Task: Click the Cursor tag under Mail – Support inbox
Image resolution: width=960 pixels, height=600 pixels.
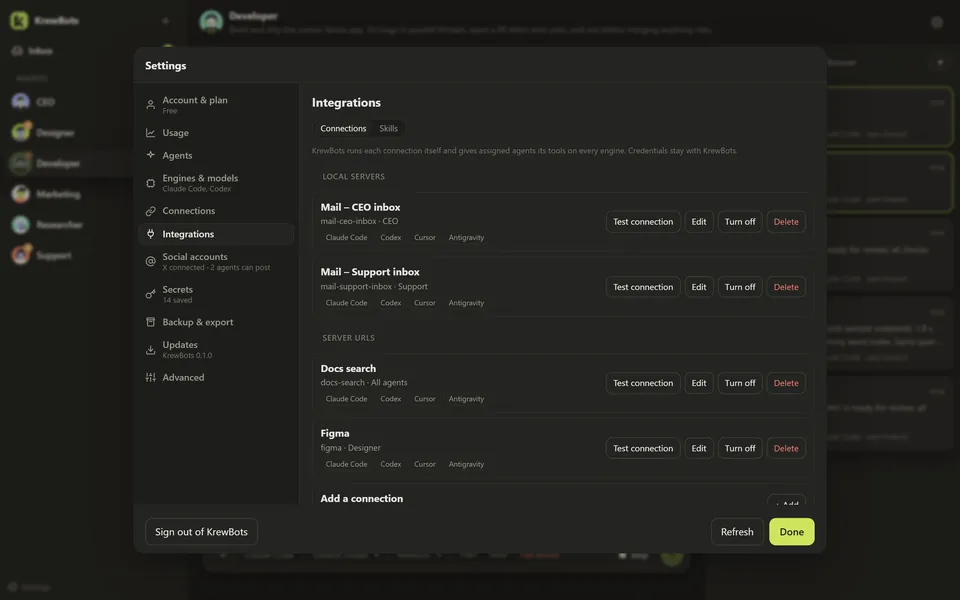Action: (x=424, y=303)
